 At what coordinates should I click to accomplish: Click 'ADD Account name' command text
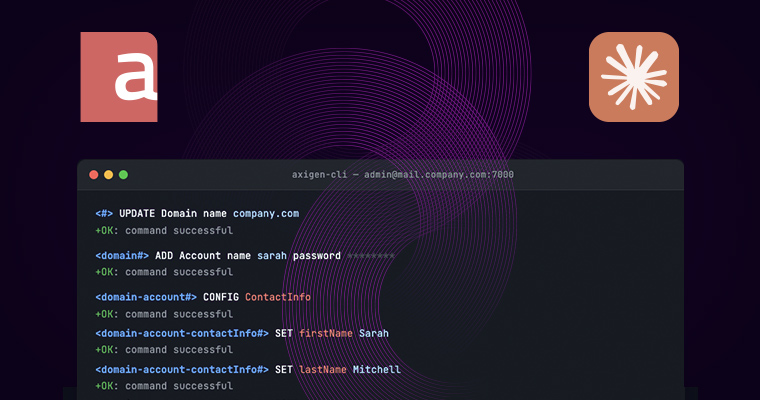203,256
